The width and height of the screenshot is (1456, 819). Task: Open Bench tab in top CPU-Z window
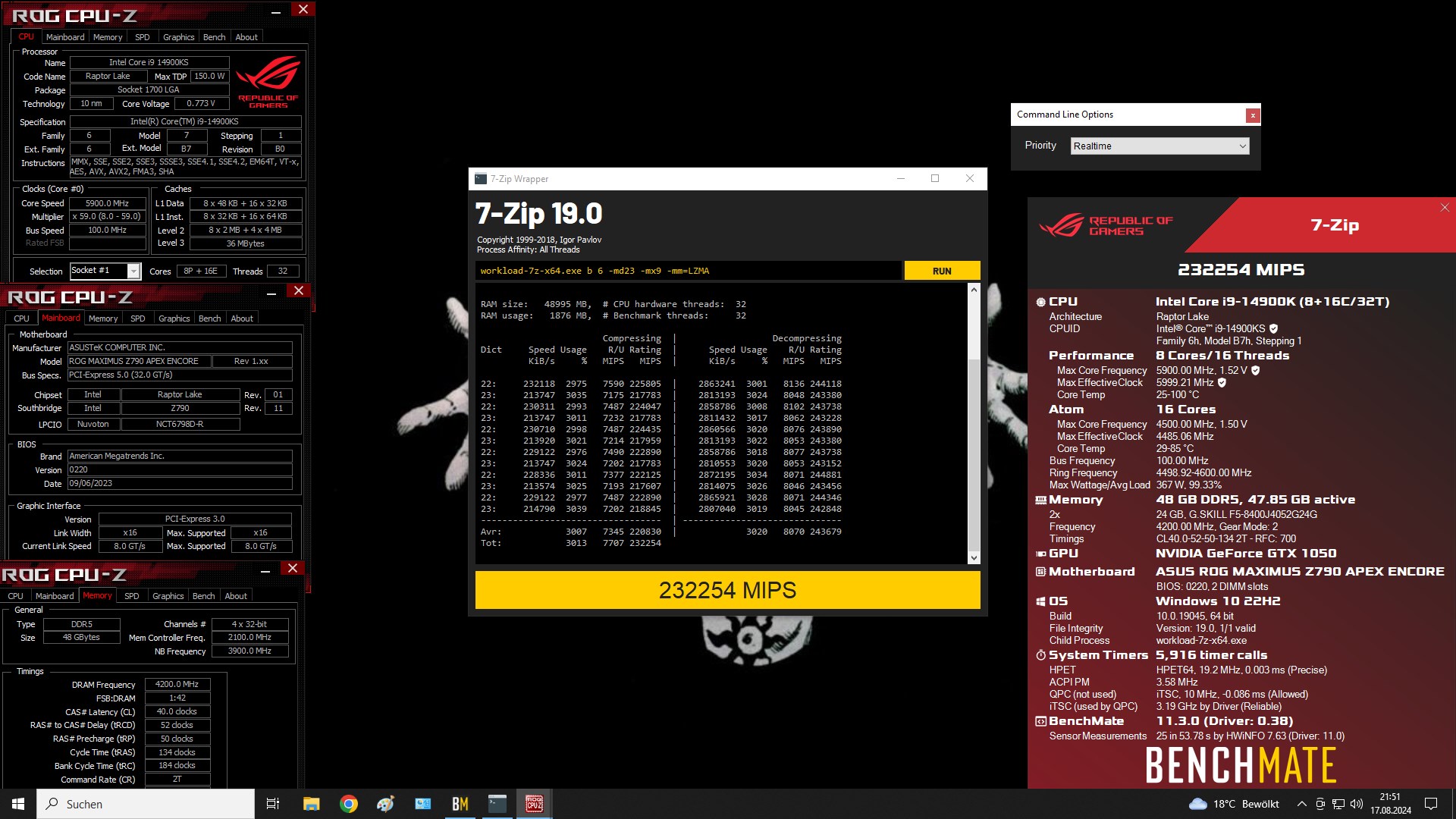[x=215, y=37]
